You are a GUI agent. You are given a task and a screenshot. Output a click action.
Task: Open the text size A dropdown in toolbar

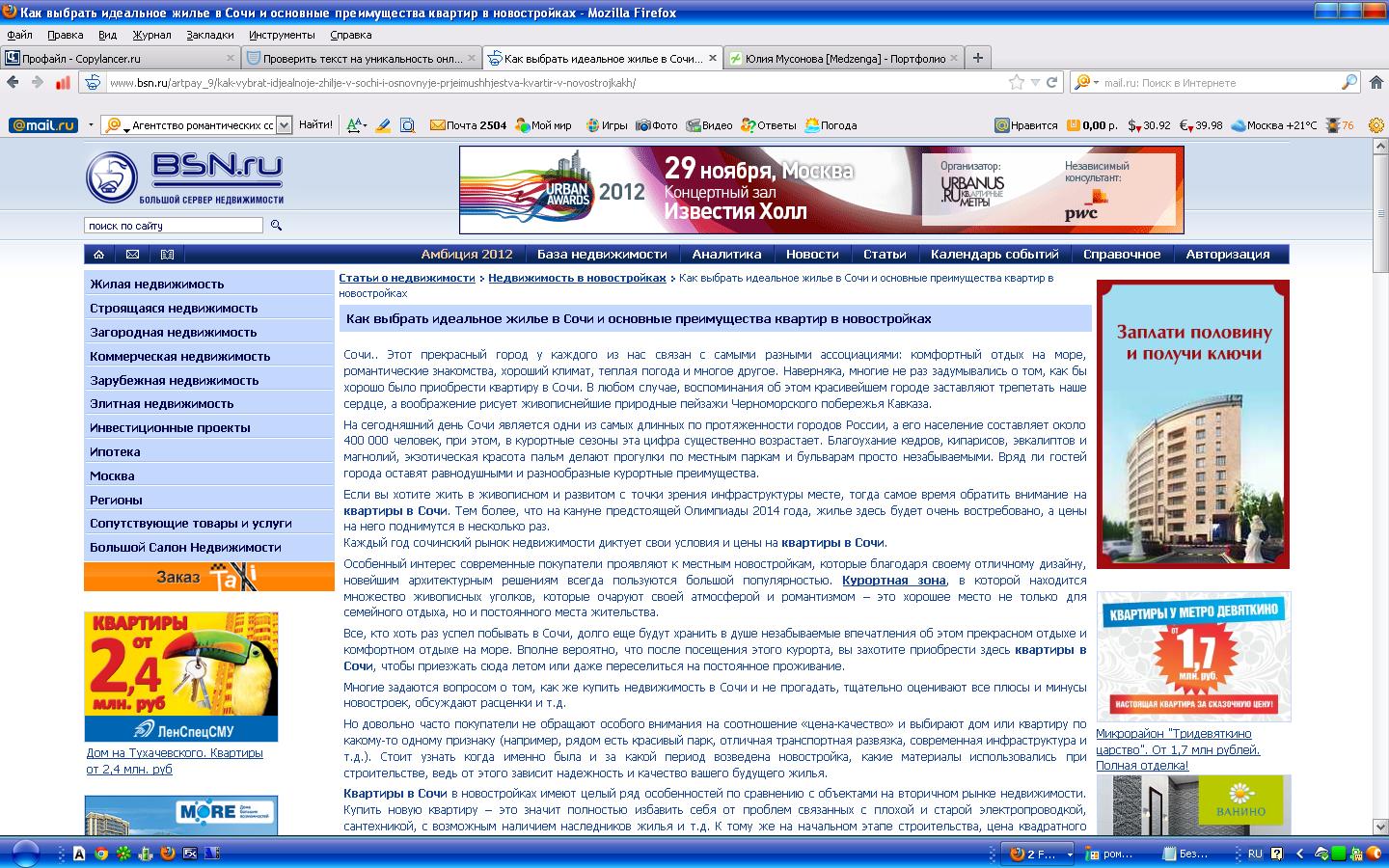356,125
